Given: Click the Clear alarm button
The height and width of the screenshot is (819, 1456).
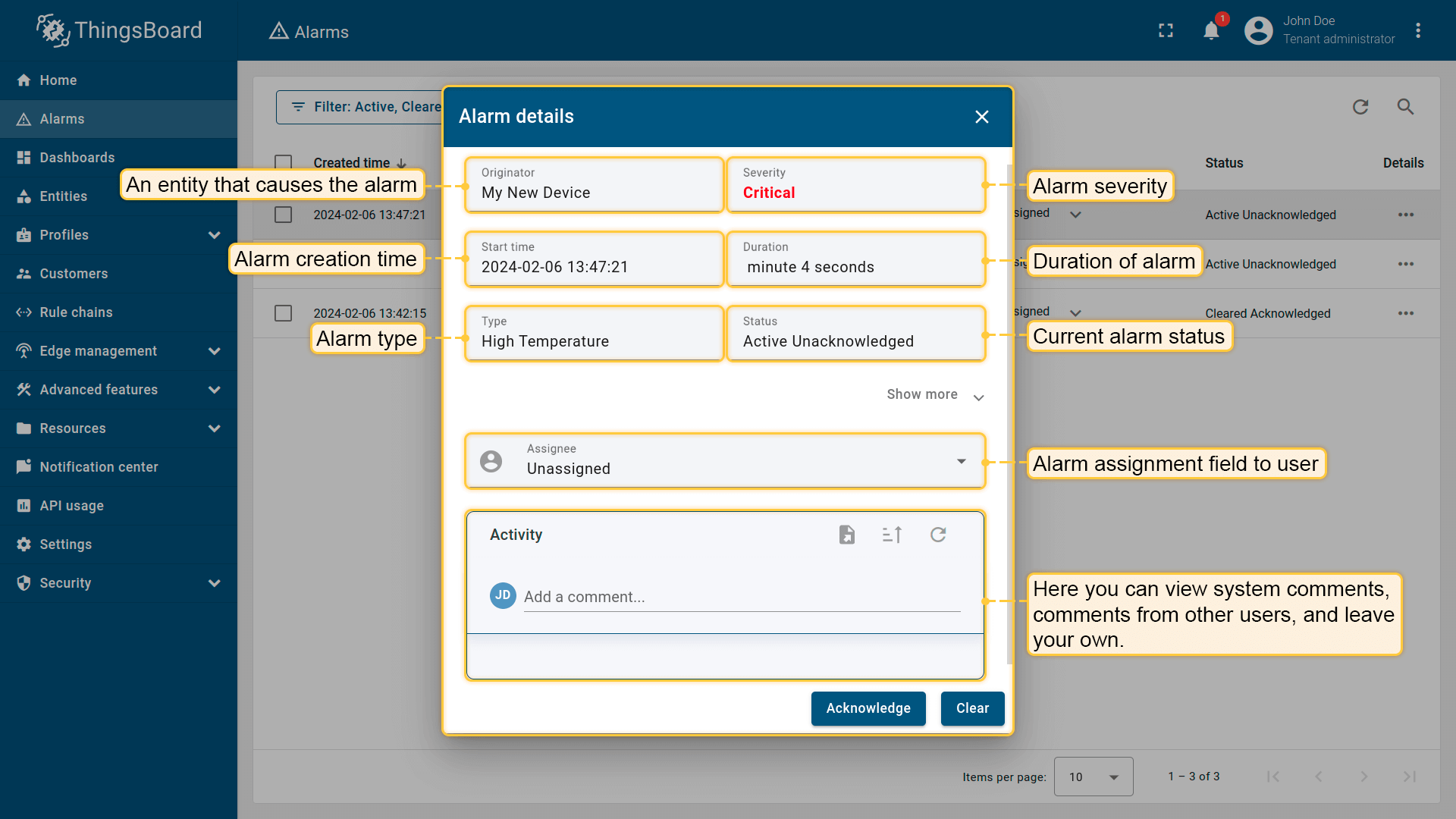Looking at the screenshot, I should click(972, 708).
